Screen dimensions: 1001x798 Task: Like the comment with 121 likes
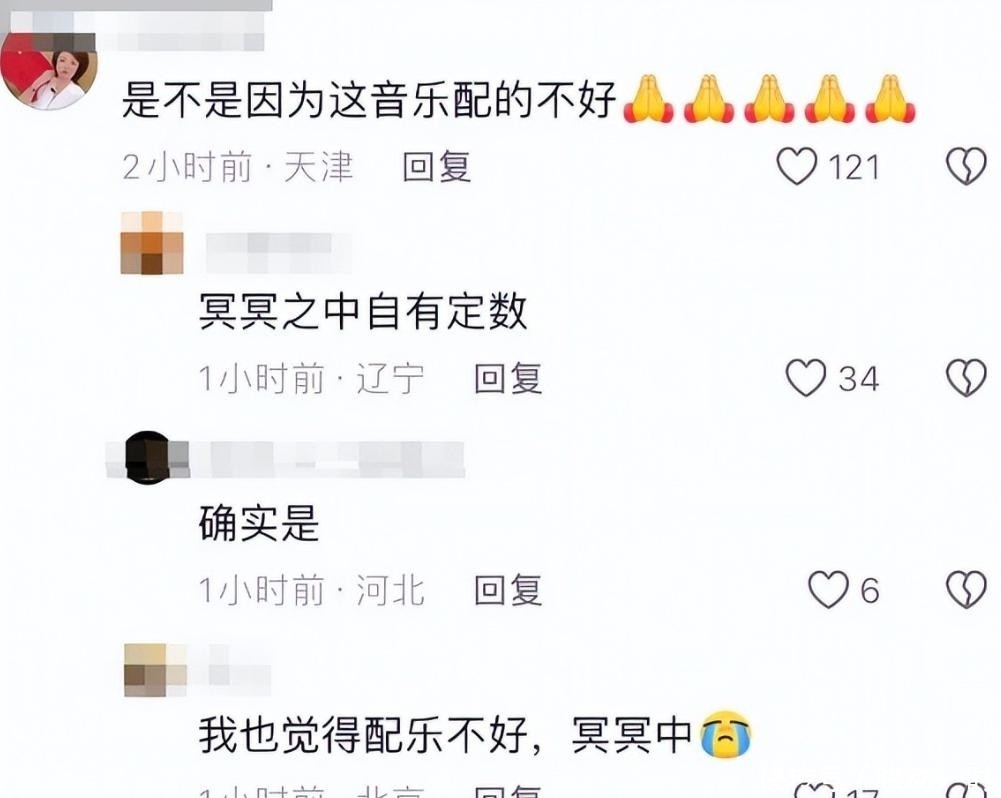point(796,167)
